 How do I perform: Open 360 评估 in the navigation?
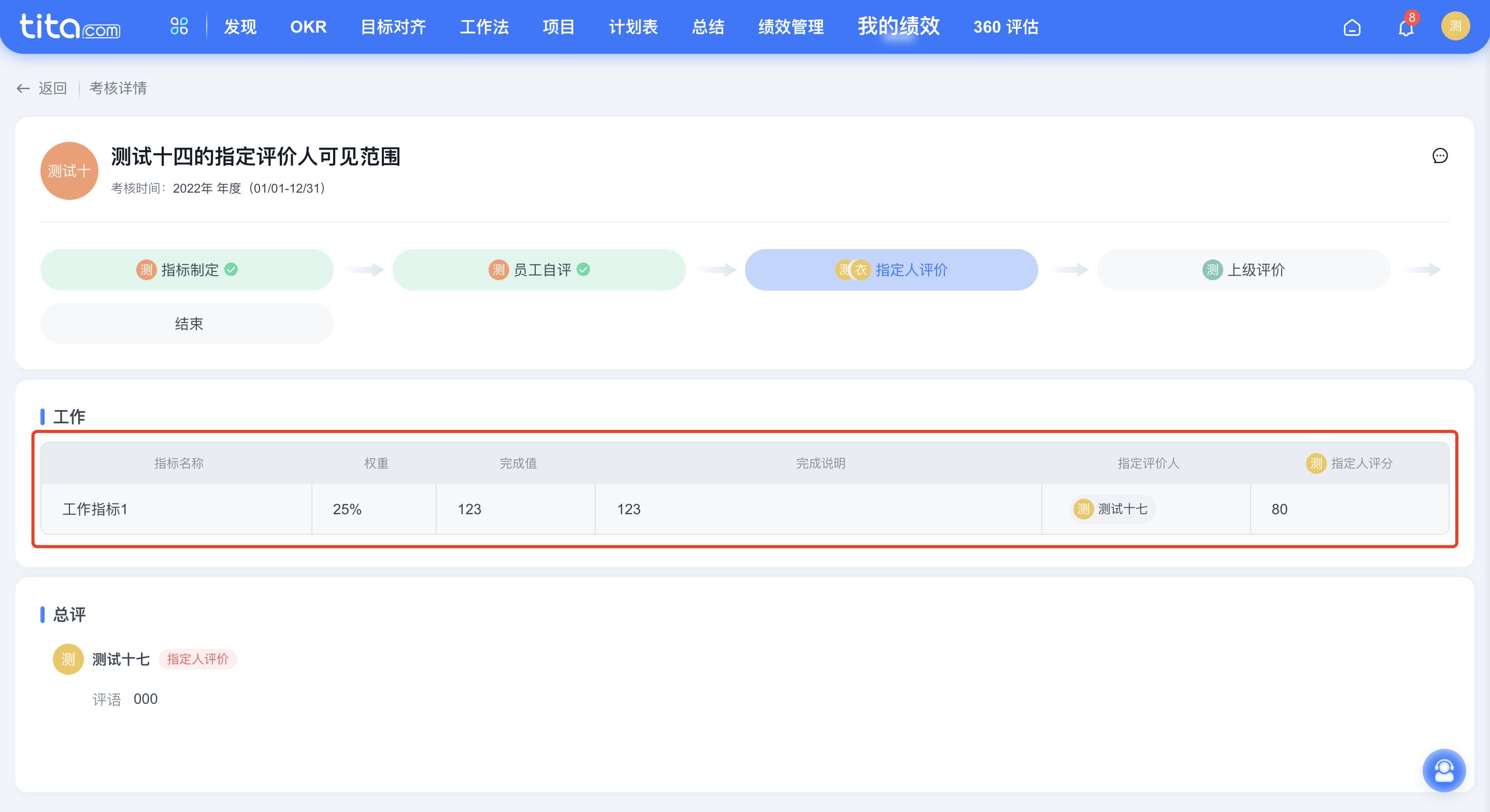click(1006, 27)
